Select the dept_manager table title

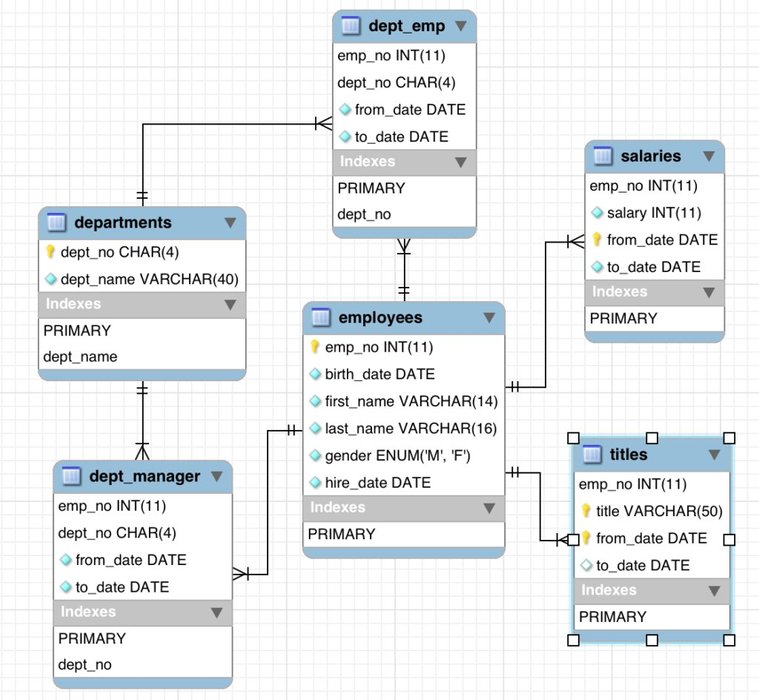144,476
